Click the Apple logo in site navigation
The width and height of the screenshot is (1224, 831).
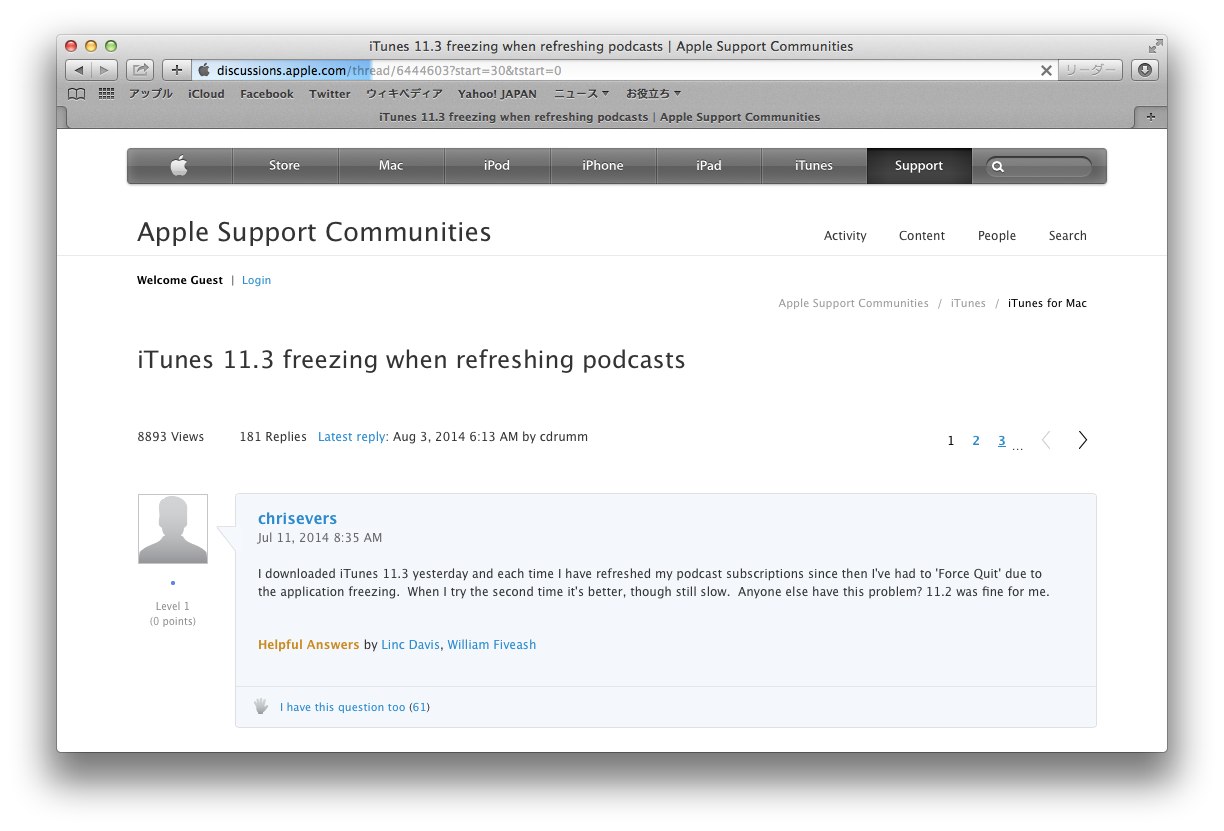point(179,166)
